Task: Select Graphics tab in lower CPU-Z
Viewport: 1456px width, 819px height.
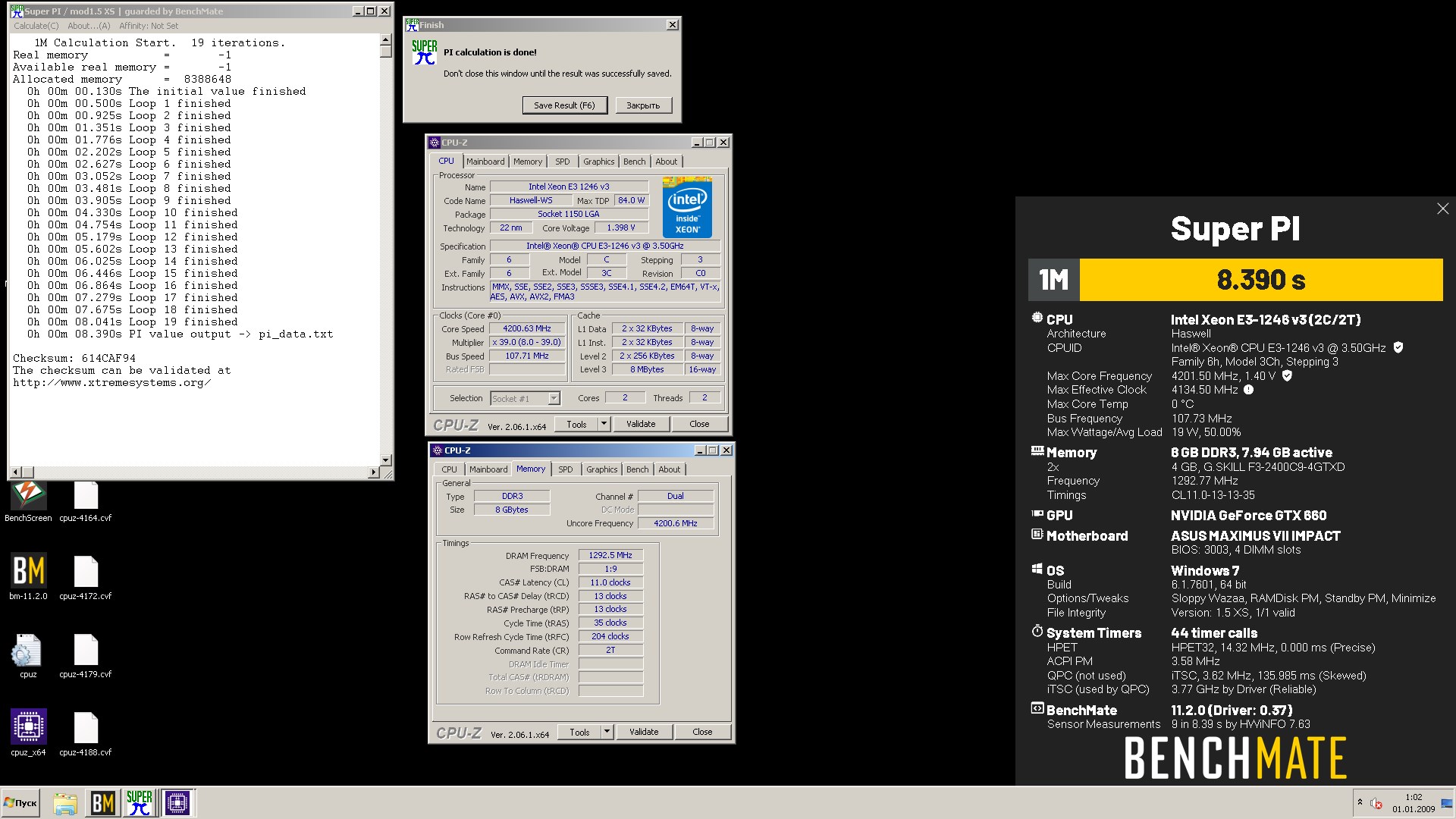Action: (601, 469)
